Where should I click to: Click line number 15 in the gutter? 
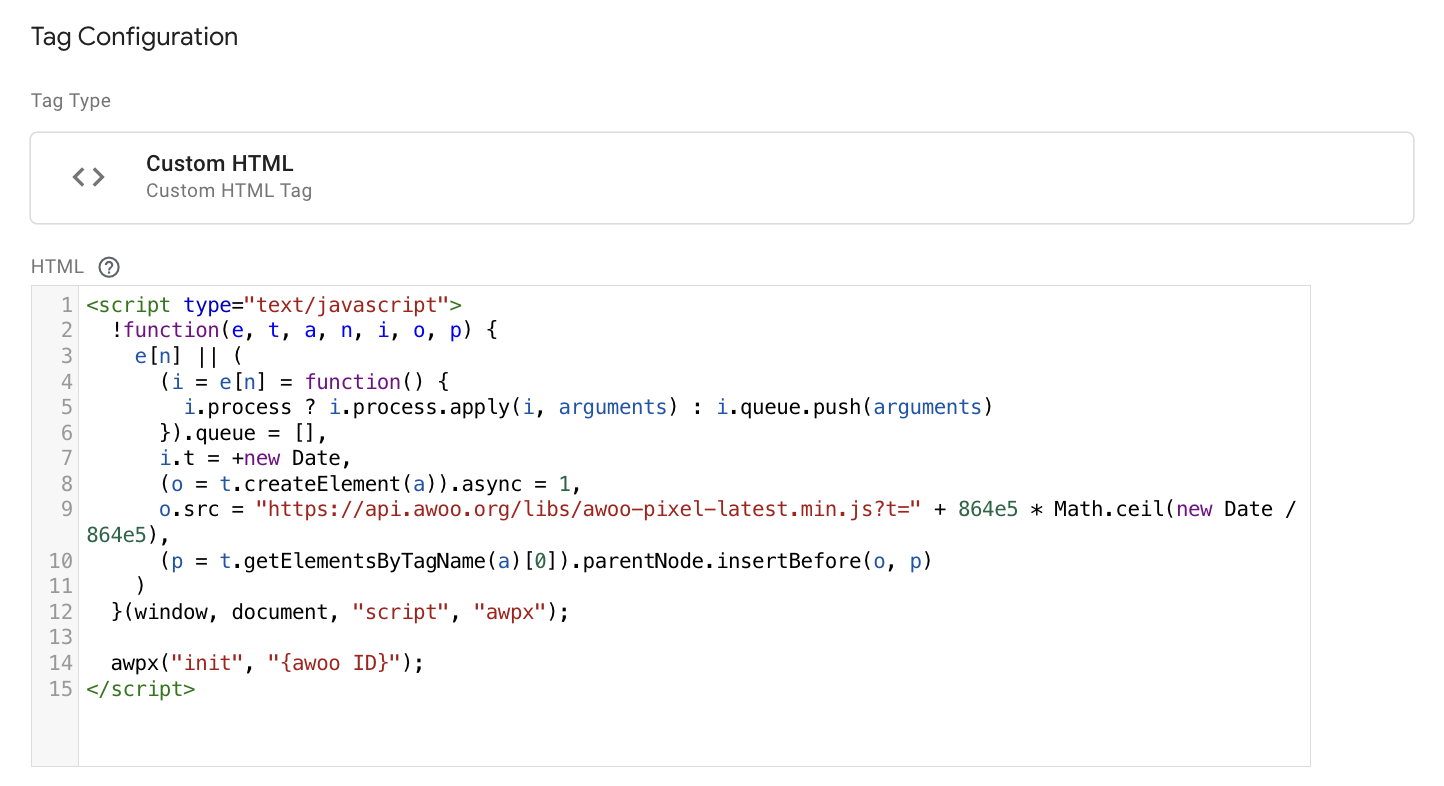coord(60,688)
